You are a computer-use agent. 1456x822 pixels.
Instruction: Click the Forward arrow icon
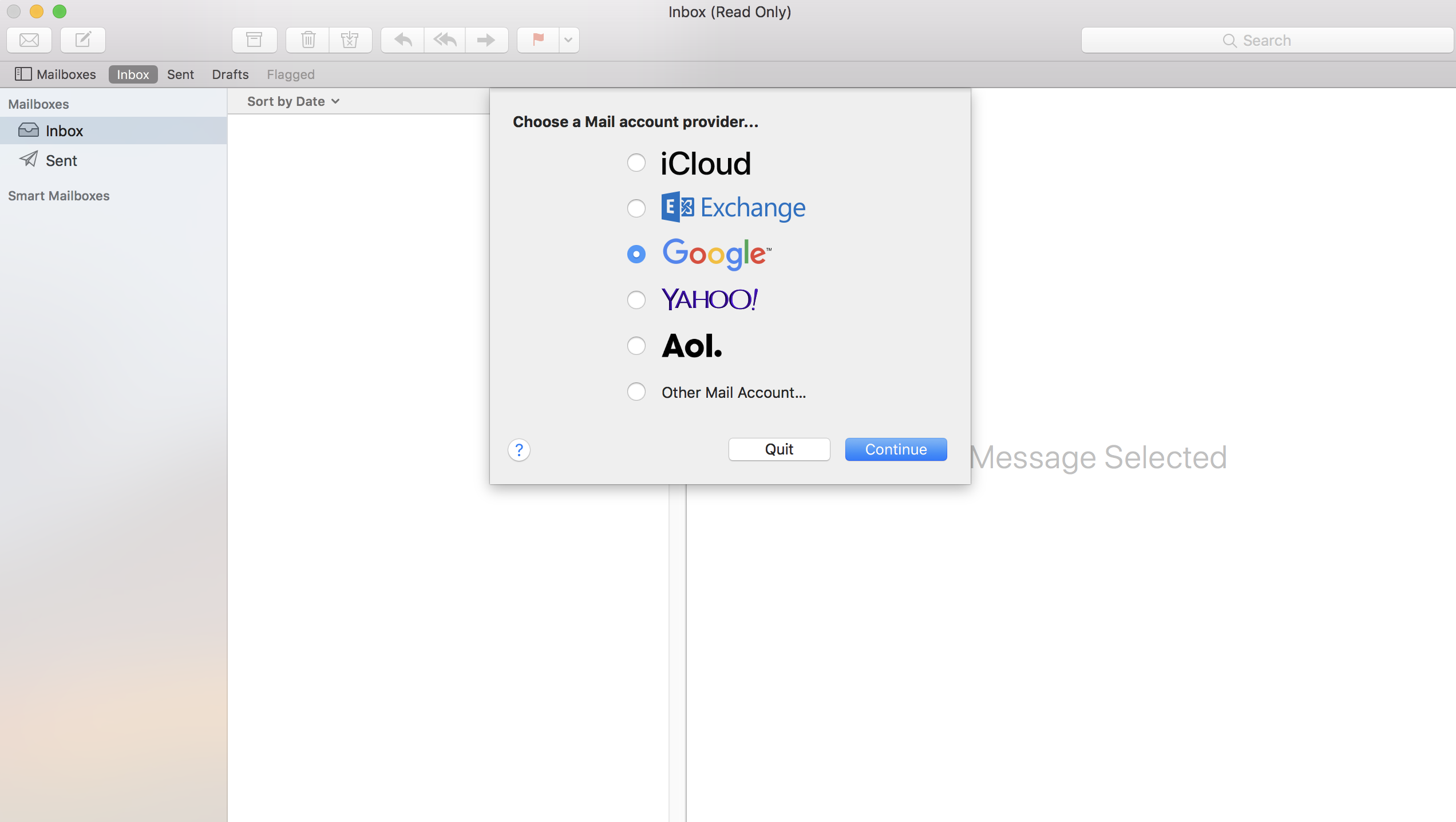coord(486,40)
